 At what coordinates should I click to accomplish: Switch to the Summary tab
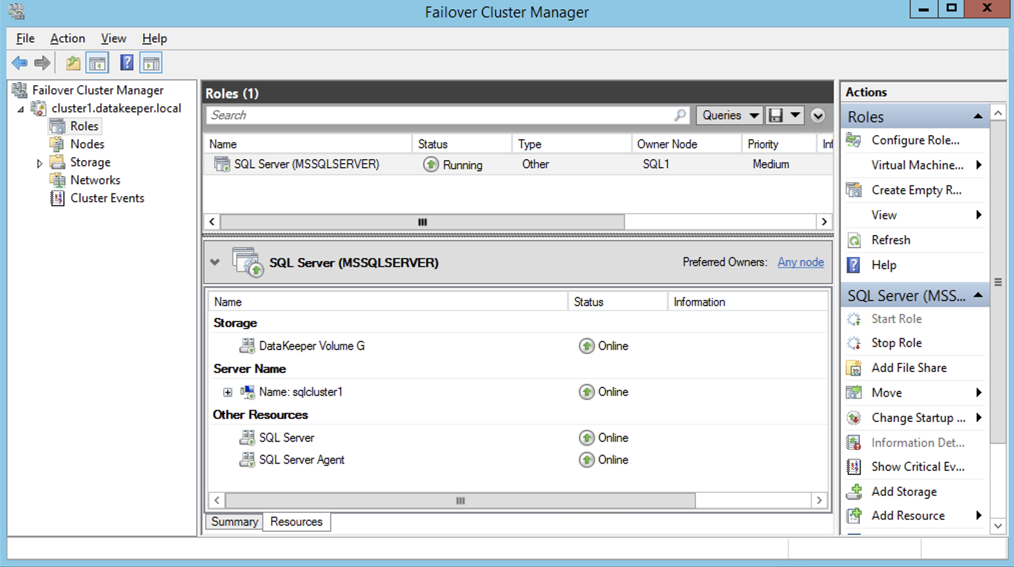click(234, 522)
